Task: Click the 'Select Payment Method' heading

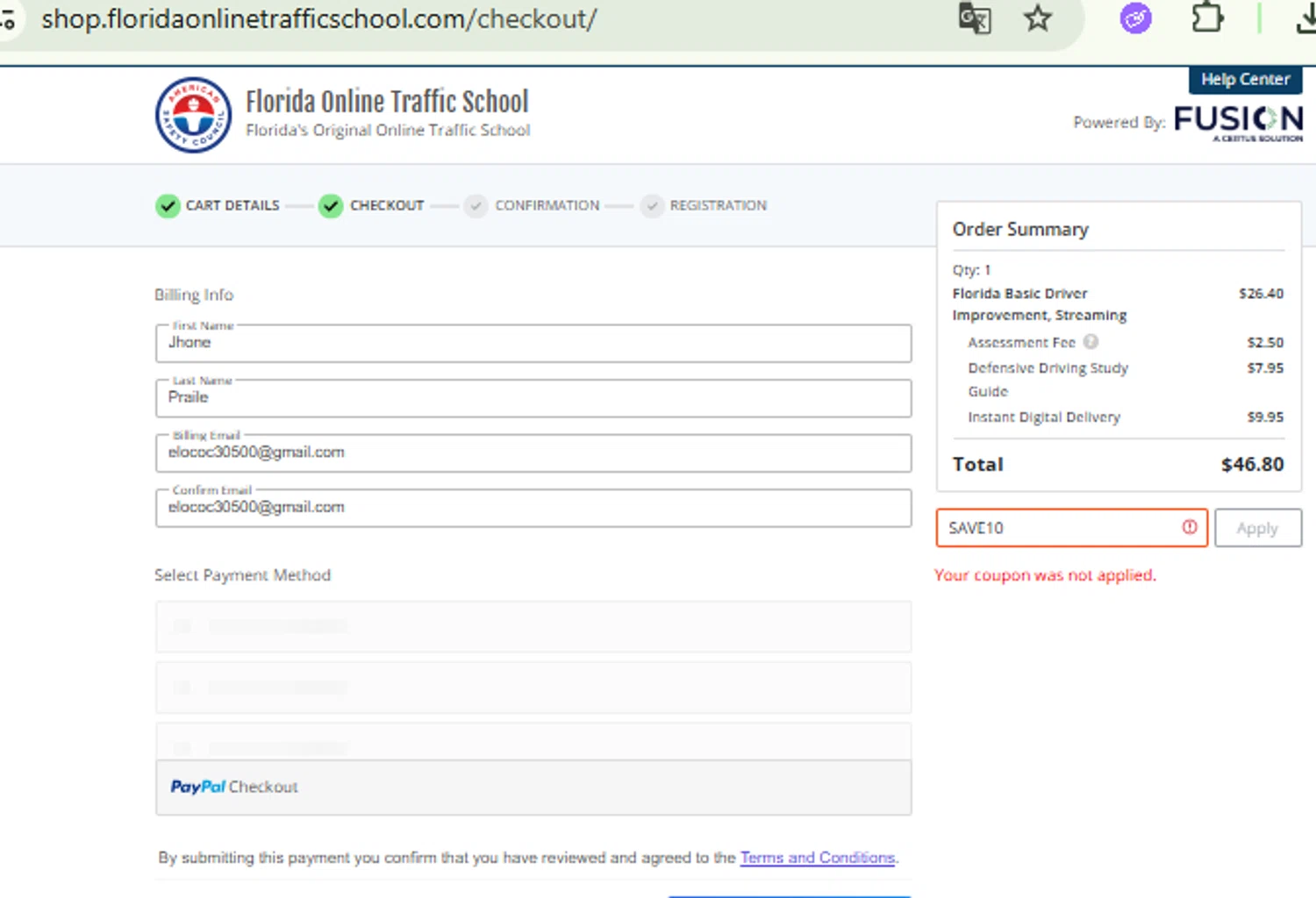Action: [242, 575]
